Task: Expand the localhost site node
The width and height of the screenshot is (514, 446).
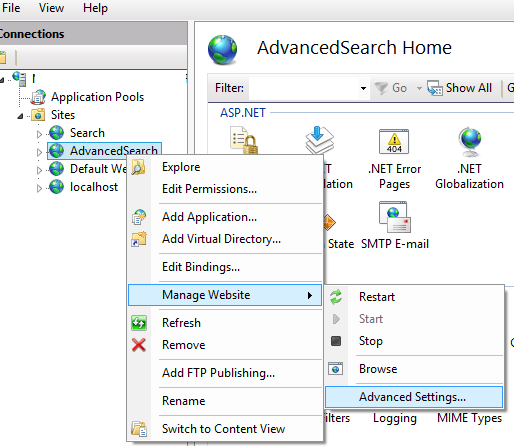Action: tap(39, 188)
